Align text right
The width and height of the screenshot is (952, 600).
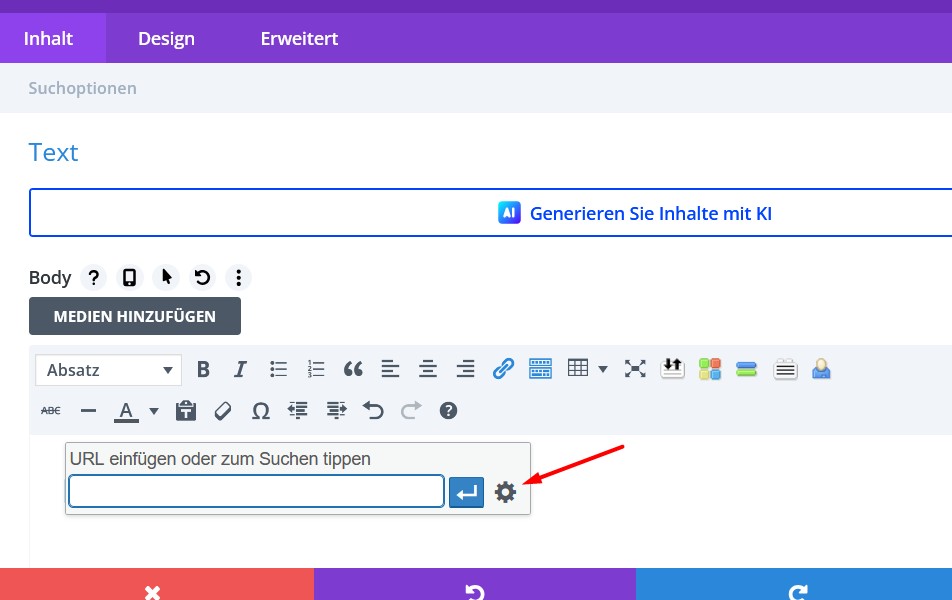point(466,369)
